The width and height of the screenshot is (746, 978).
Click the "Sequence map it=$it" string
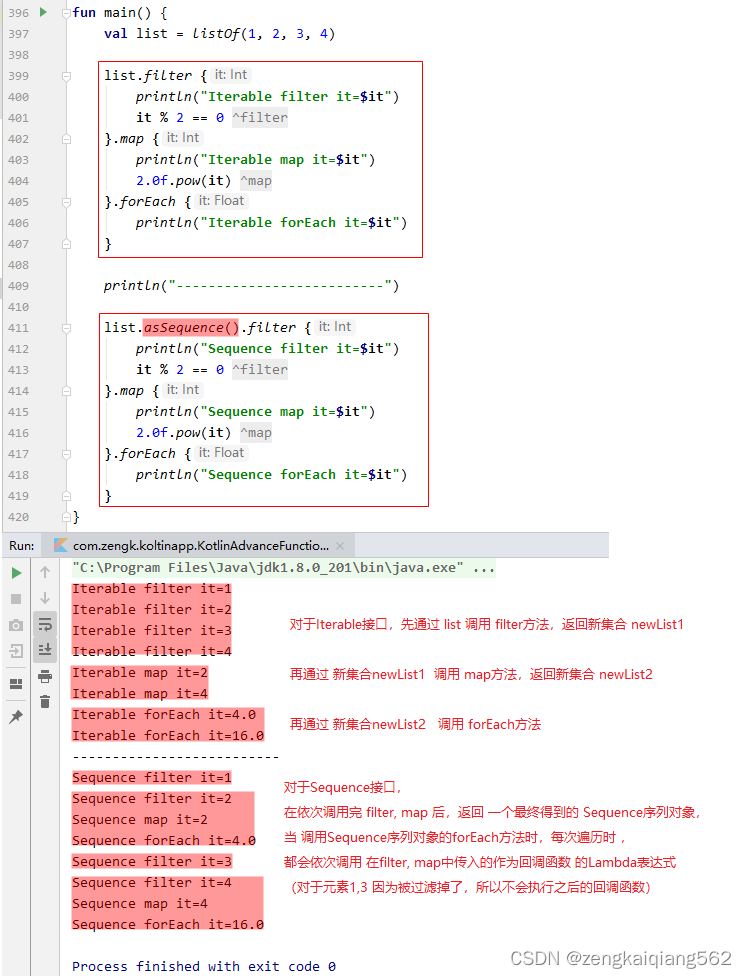click(284, 412)
